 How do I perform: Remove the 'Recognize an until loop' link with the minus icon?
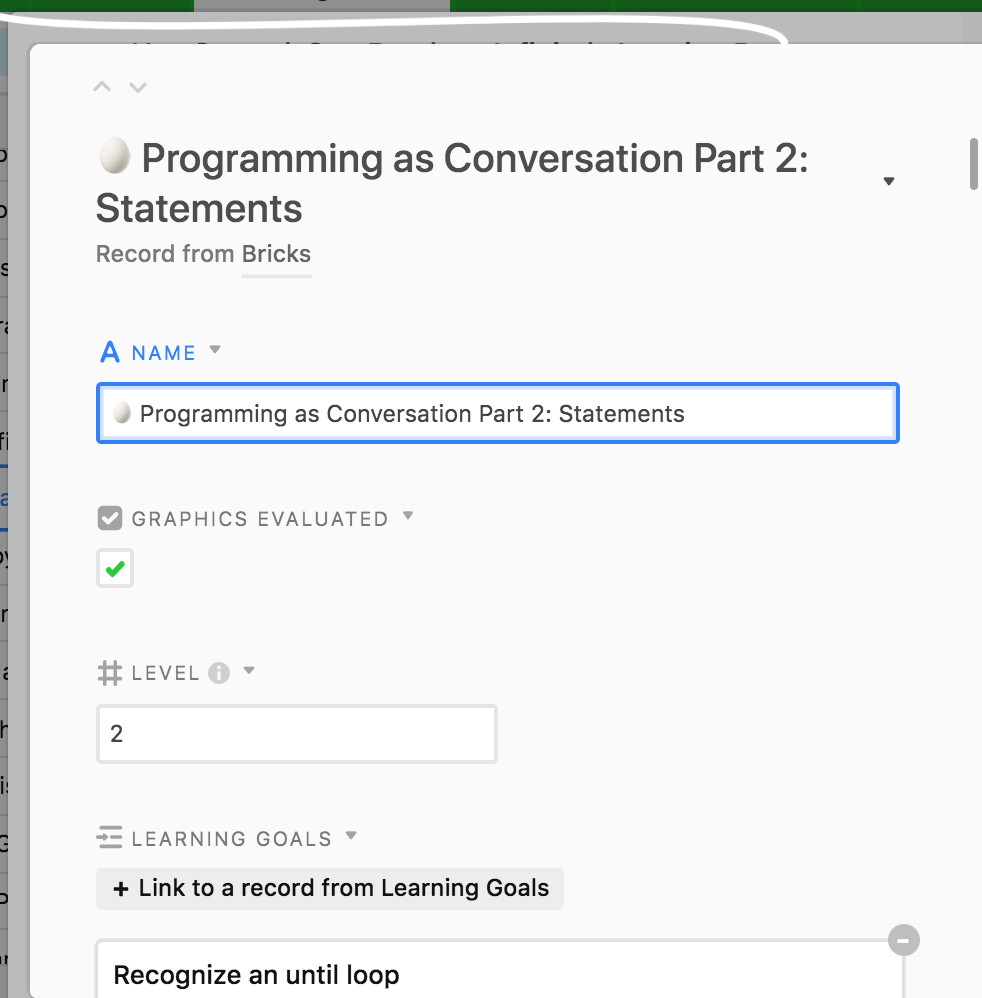point(902,941)
